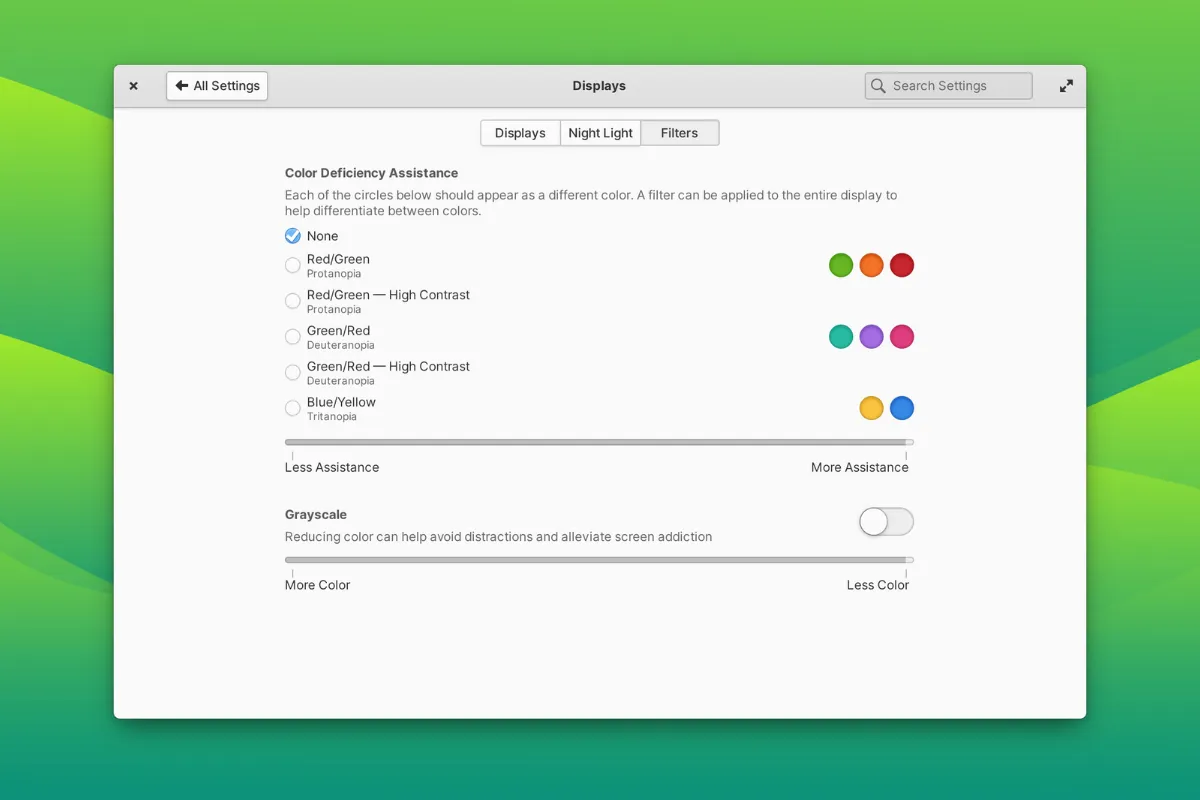Click the purple Deuteranopia test circle
The height and width of the screenshot is (800, 1200).
pyautogui.click(x=871, y=337)
